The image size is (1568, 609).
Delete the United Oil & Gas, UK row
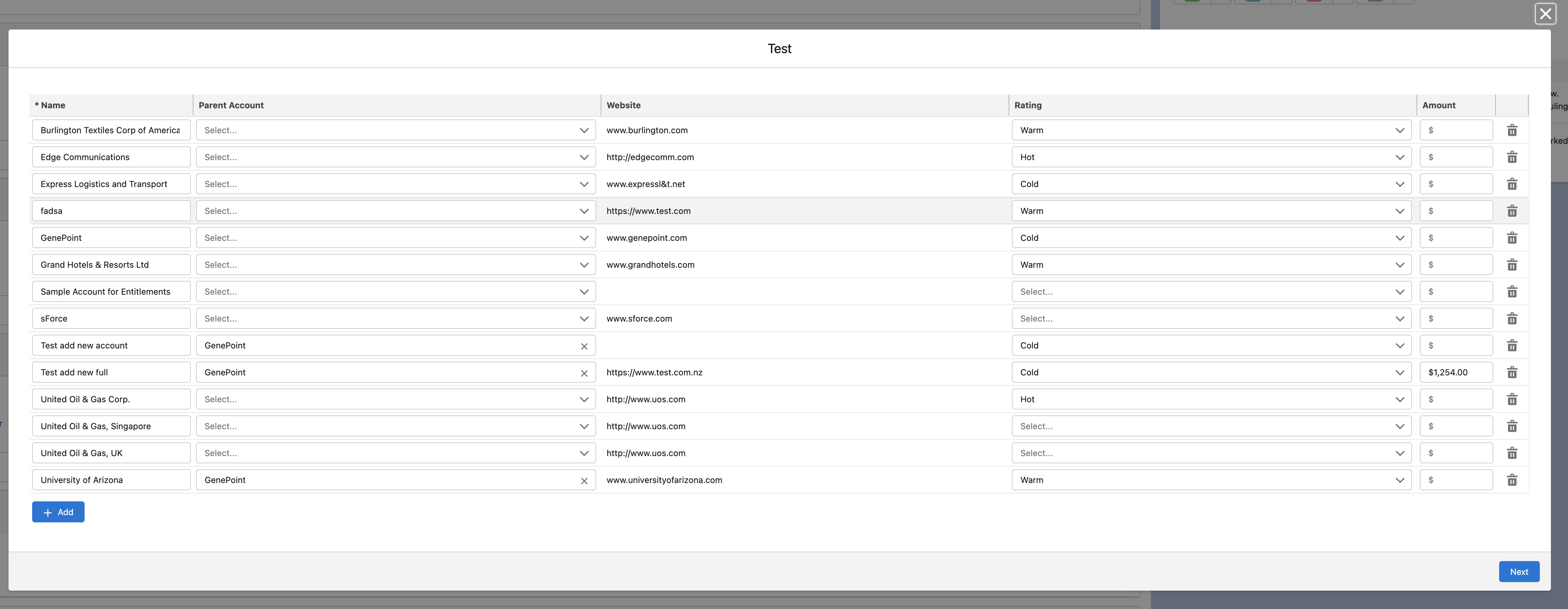click(x=1512, y=453)
